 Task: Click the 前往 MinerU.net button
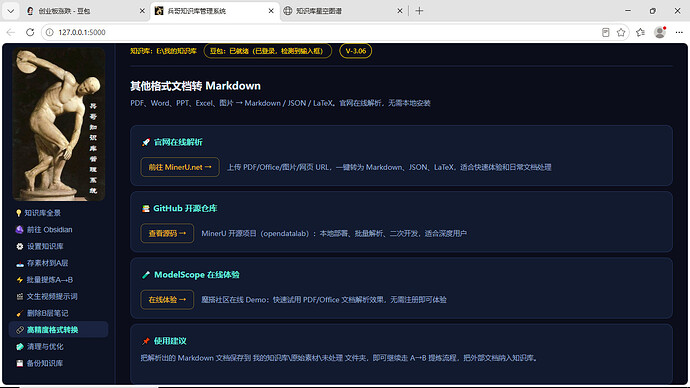[x=180, y=167]
